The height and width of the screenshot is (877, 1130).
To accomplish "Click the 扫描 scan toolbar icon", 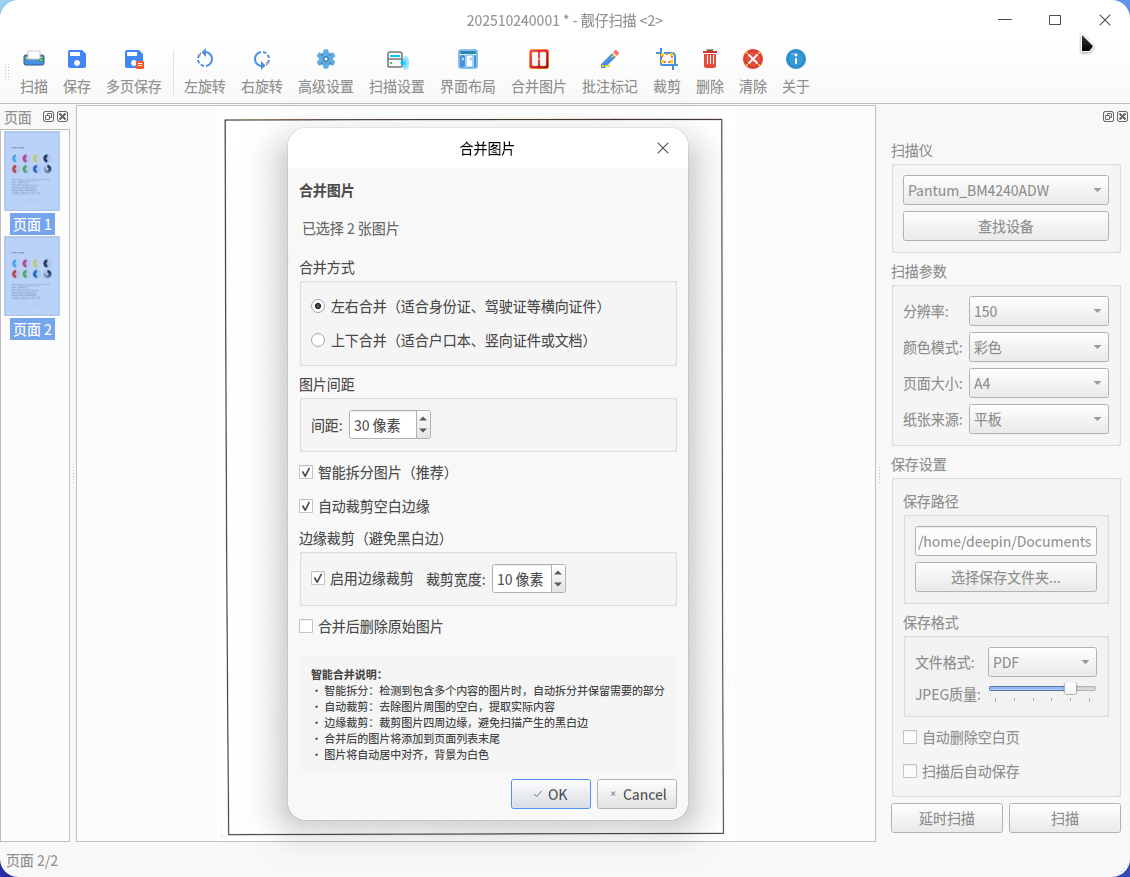I will point(34,71).
